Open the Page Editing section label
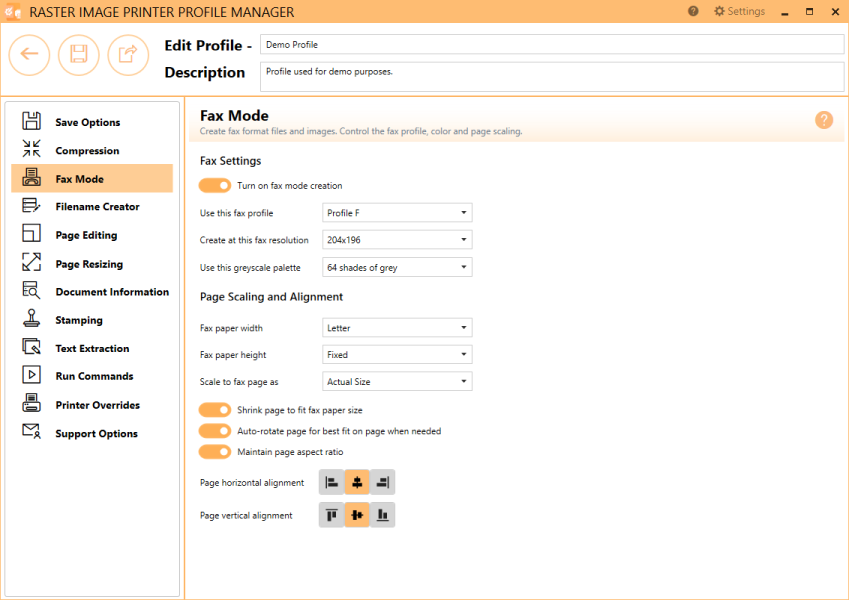Viewport: 849px width, 600px height. coord(86,235)
